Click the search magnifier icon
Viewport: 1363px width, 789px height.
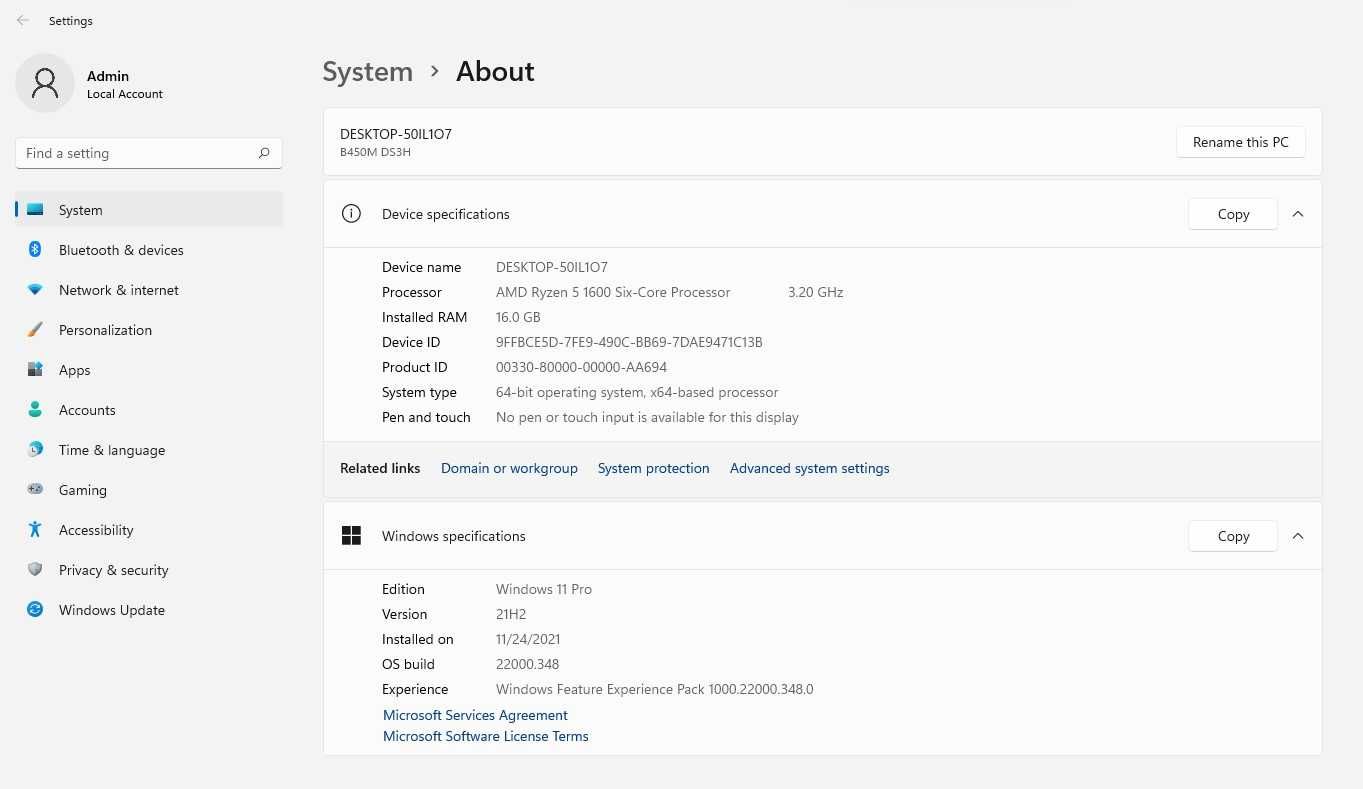pos(264,153)
